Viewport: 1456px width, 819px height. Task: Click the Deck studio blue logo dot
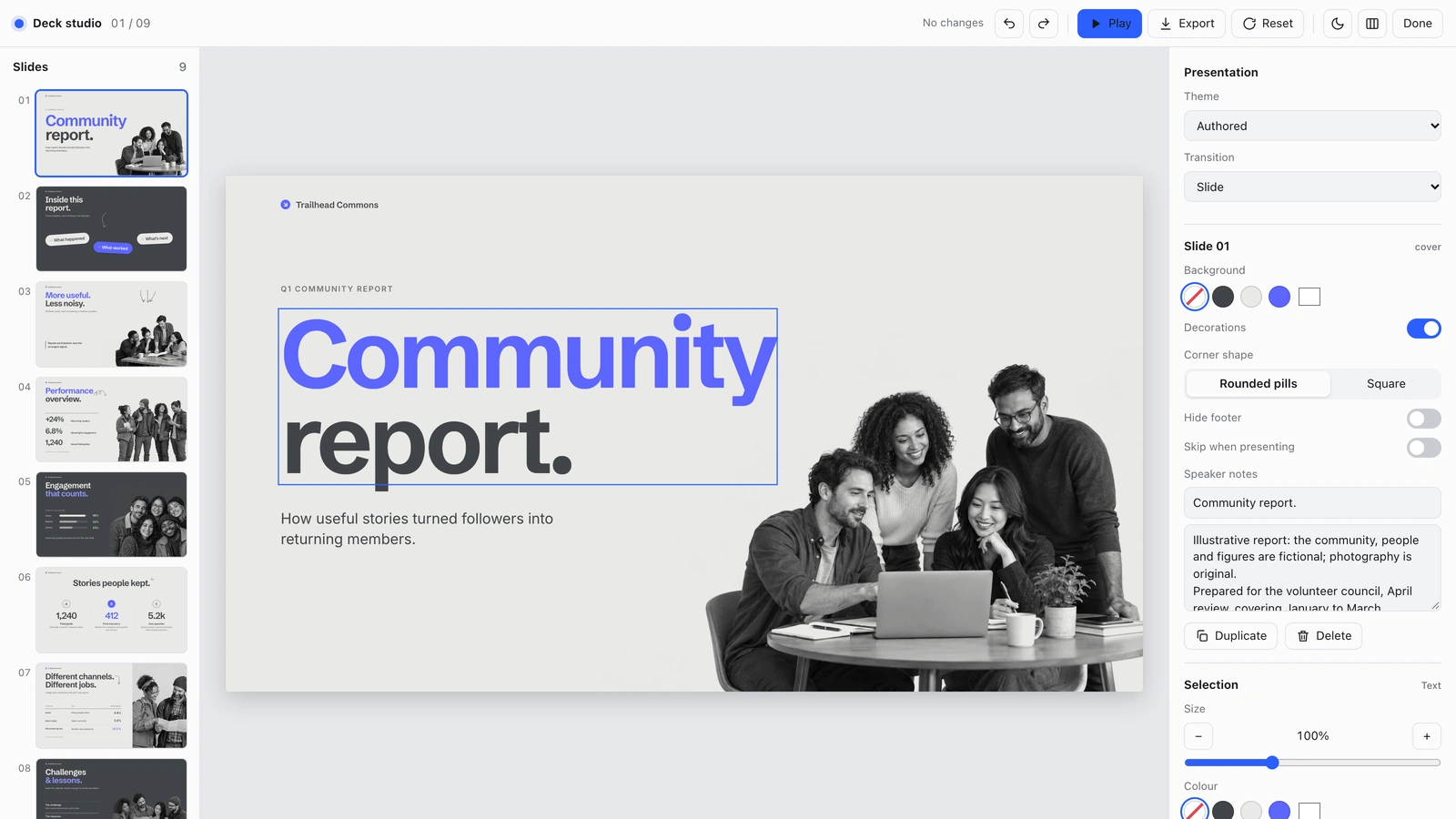[x=19, y=24]
